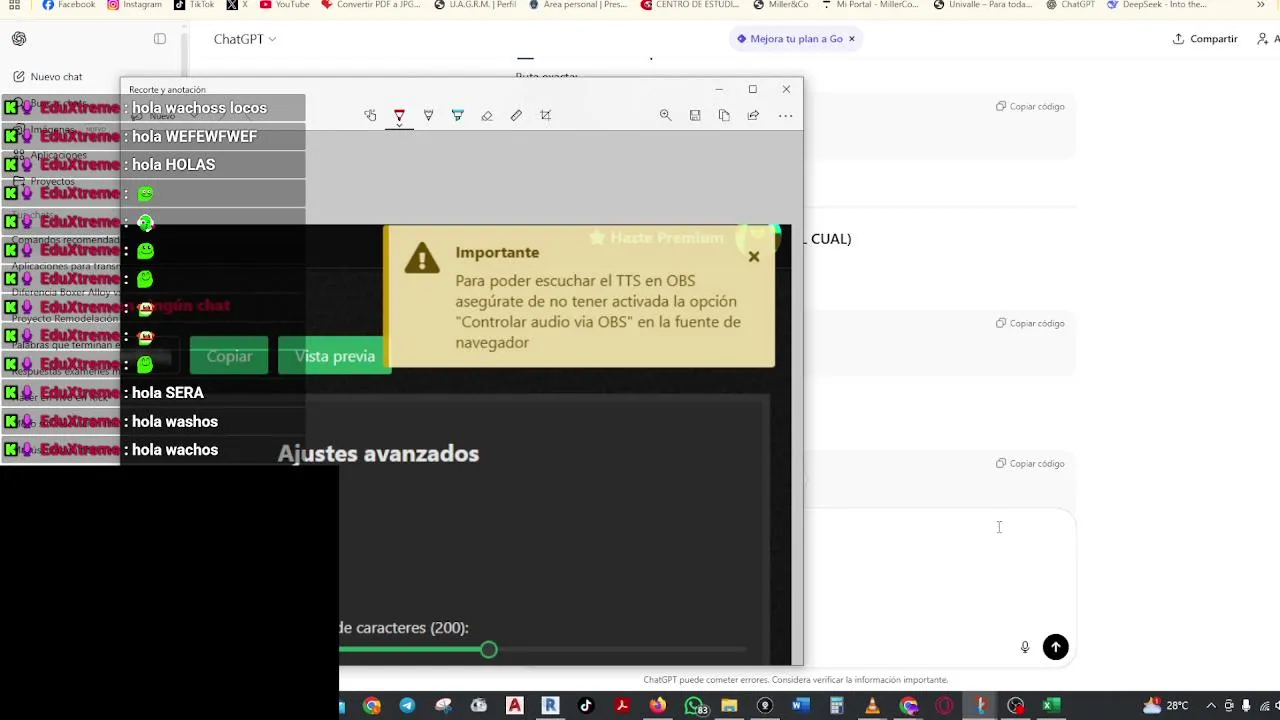1280x720 pixels.
Task: Open the Instagram bookmark
Action: pyautogui.click(x=135, y=5)
